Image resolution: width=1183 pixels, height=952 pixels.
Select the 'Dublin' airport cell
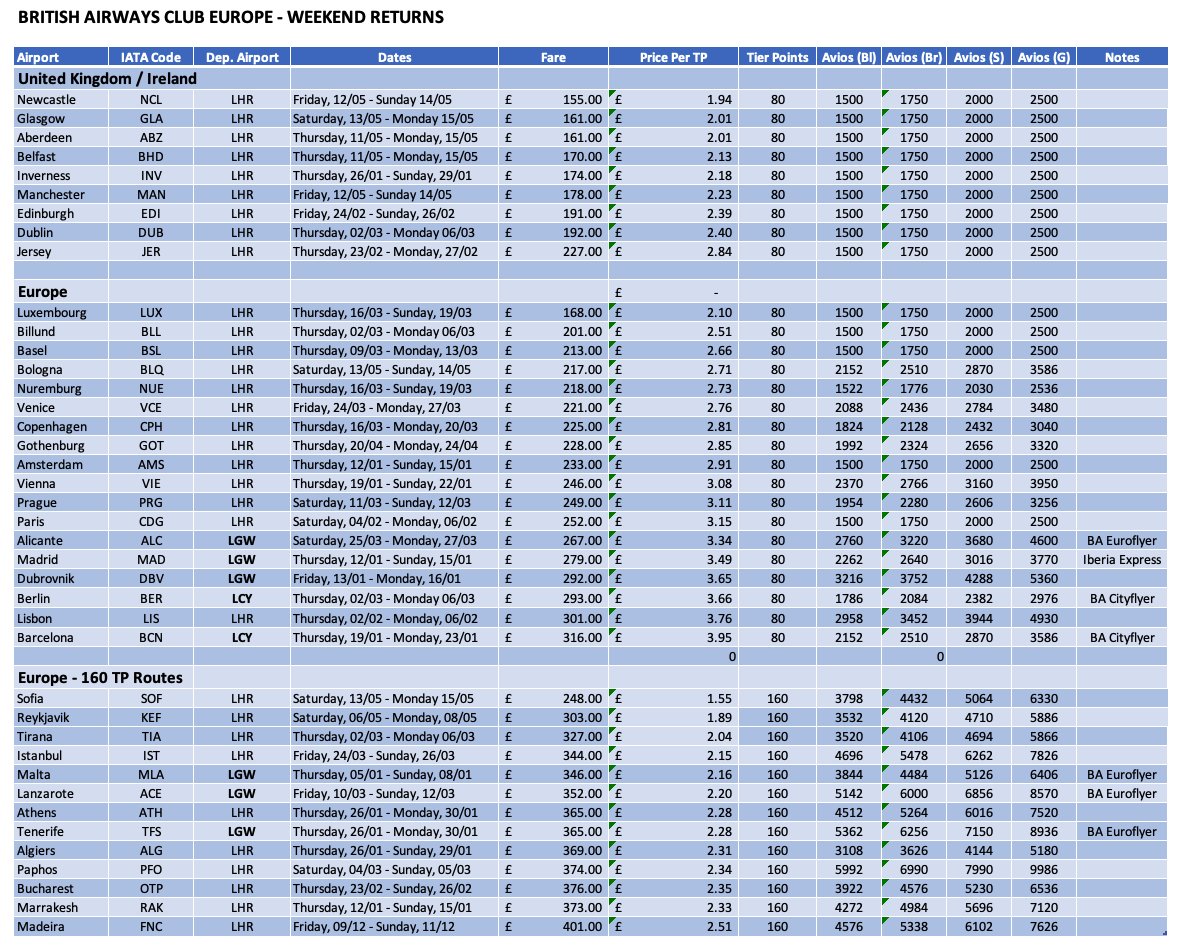(61, 232)
